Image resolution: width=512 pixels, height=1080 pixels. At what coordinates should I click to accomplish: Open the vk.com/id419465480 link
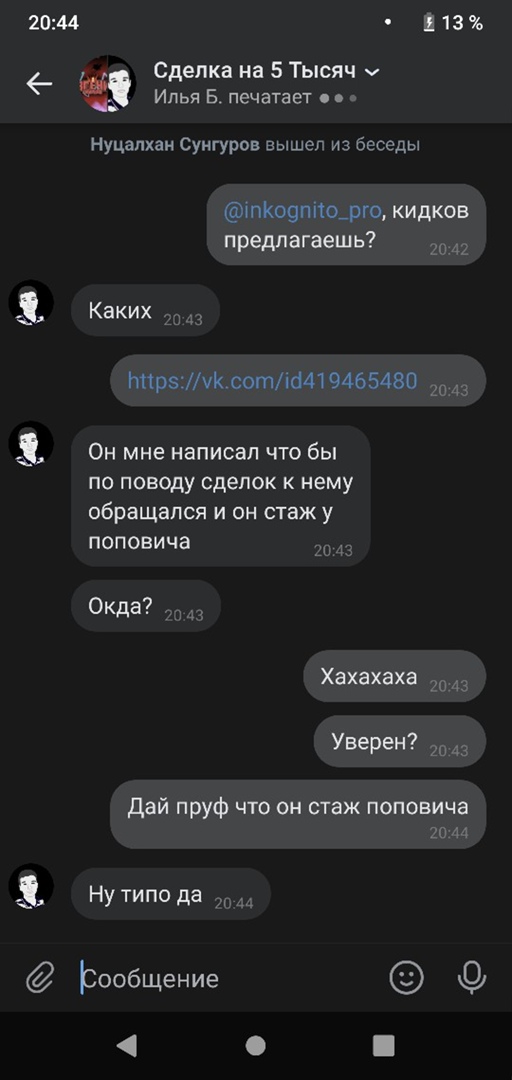tap(272, 380)
